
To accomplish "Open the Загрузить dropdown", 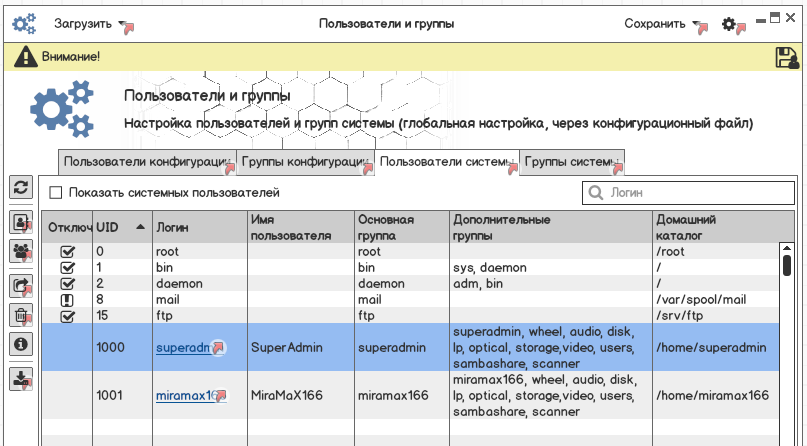I will tap(93, 24).
